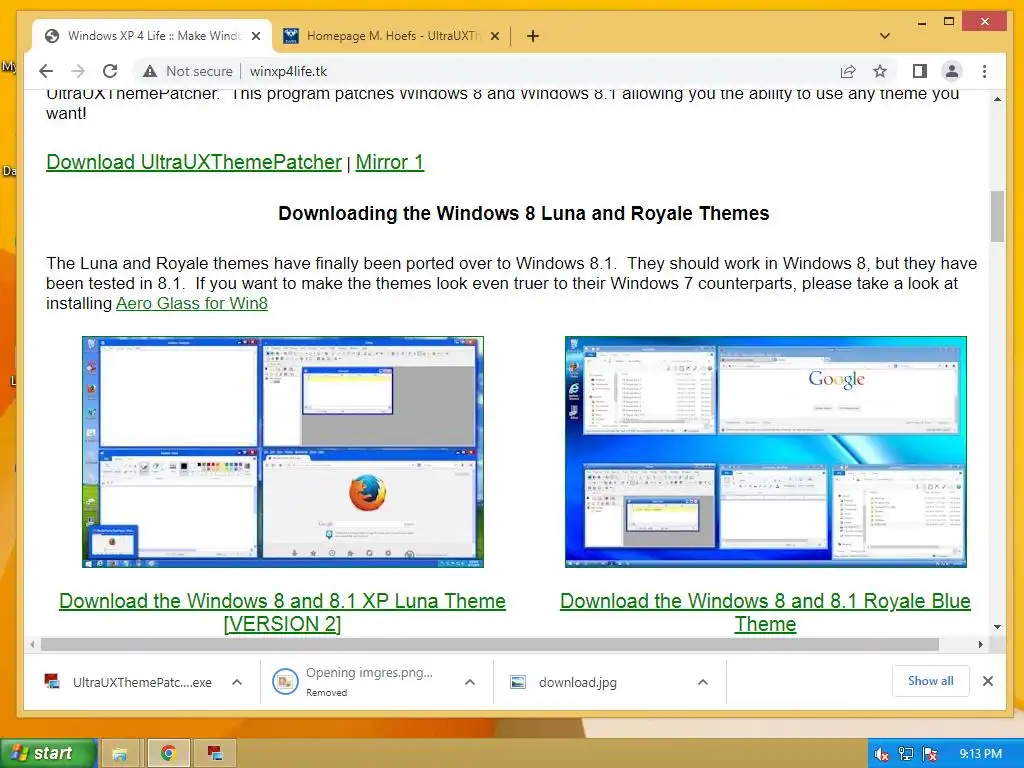Close the Windows XP 4 Life tab
Viewport: 1024px width, 768px height.
[256, 36]
